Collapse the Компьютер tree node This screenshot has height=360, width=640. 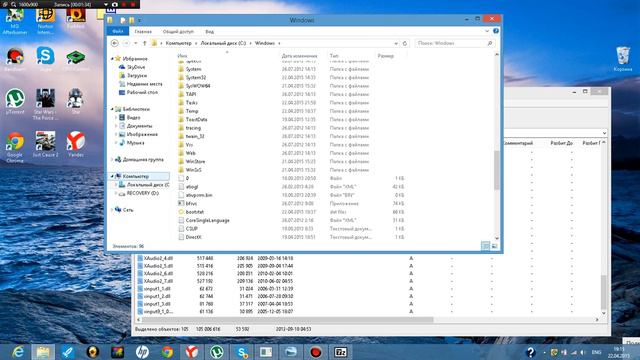click(112, 176)
